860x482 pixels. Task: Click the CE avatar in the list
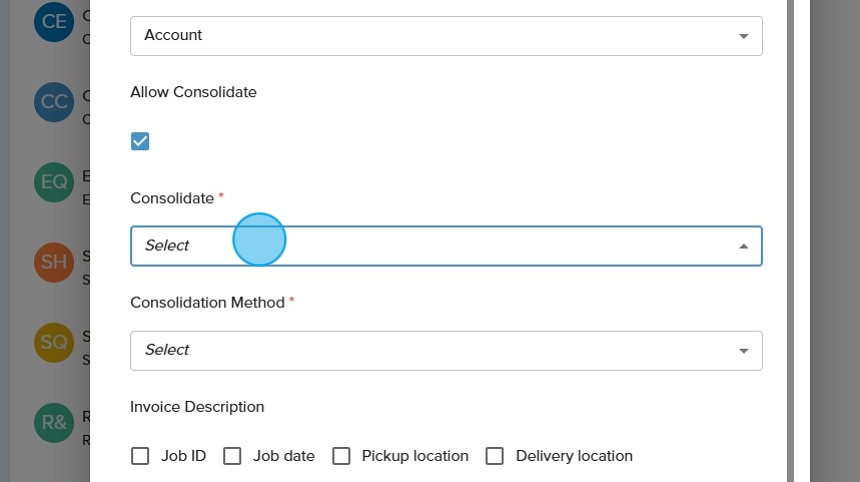click(x=54, y=22)
